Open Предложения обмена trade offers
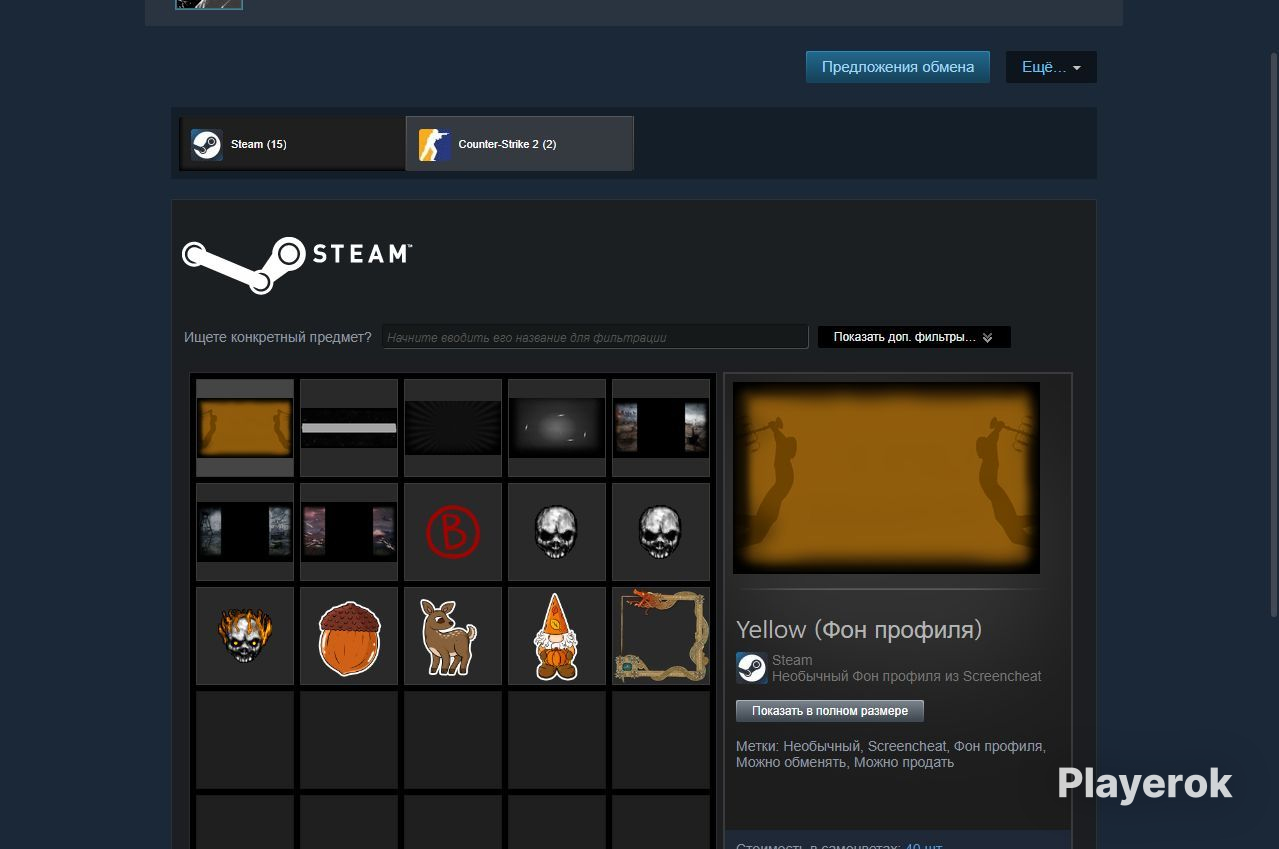 [898, 67]
